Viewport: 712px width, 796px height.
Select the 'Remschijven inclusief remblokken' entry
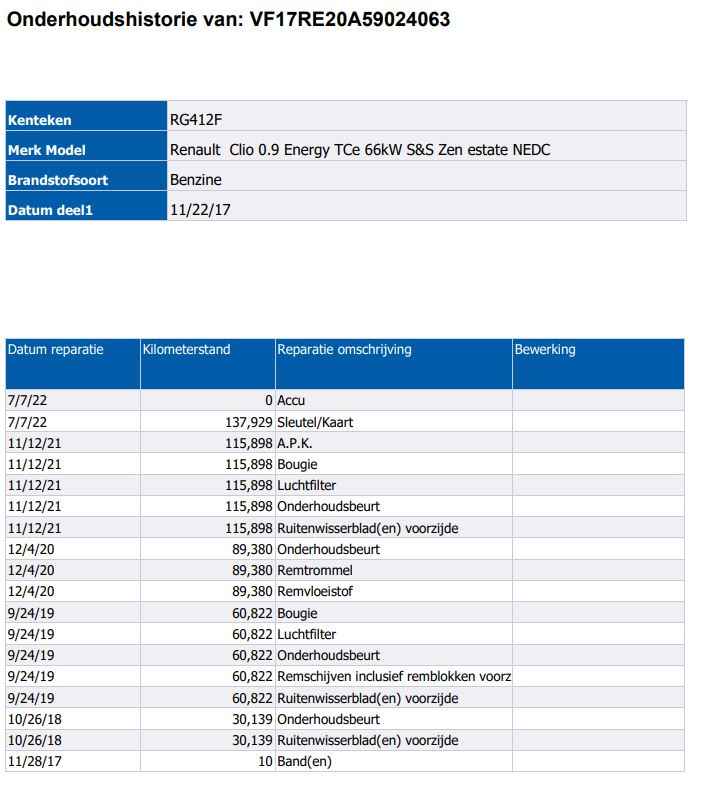point(394,676)
